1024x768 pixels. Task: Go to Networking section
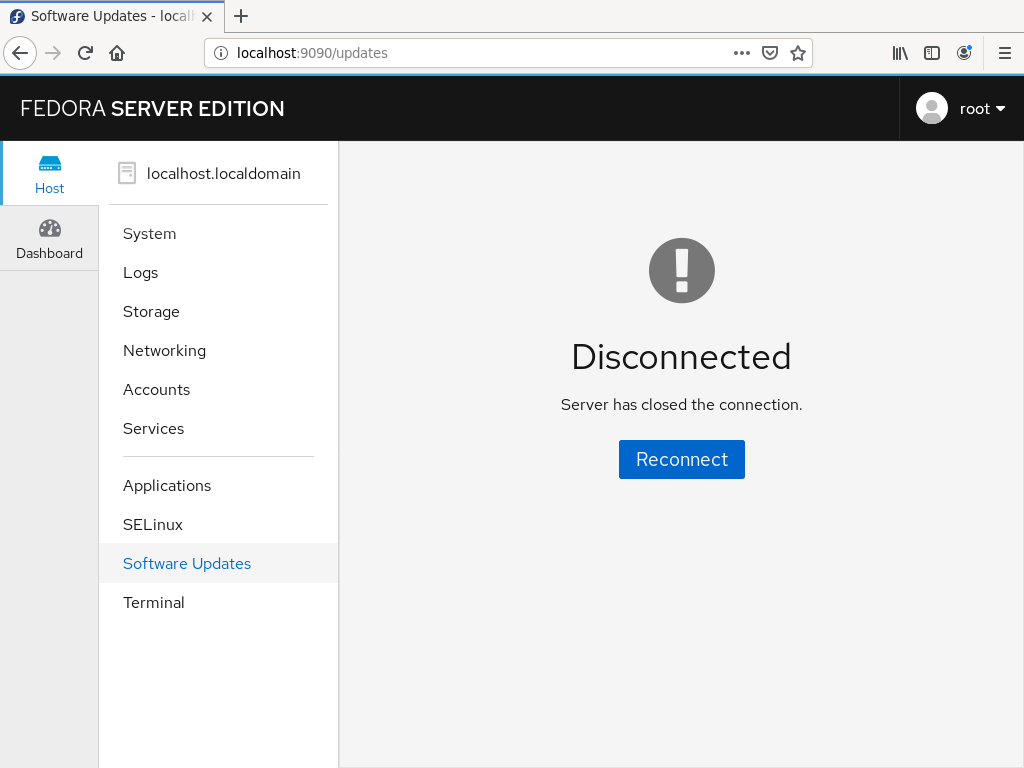(x=165, y=351)
